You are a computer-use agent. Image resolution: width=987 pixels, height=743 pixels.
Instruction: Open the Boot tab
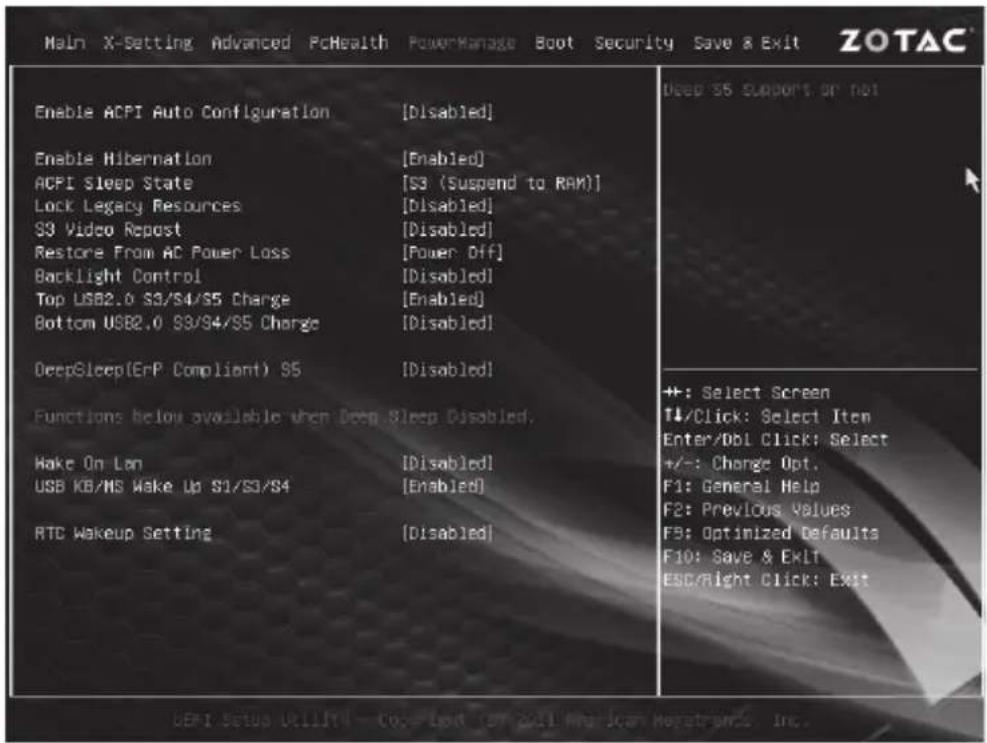(x=554, y=43)
